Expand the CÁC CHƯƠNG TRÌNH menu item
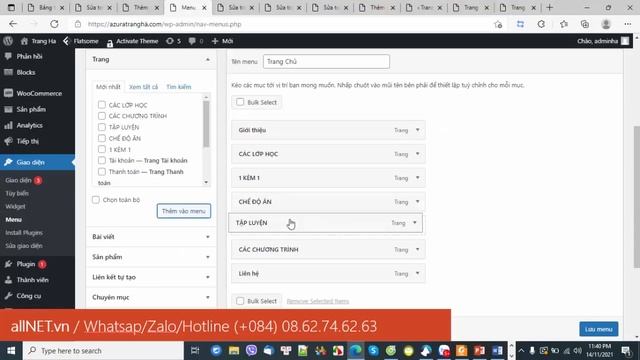This screenshot has height=360, width=640. coord(418,249)
